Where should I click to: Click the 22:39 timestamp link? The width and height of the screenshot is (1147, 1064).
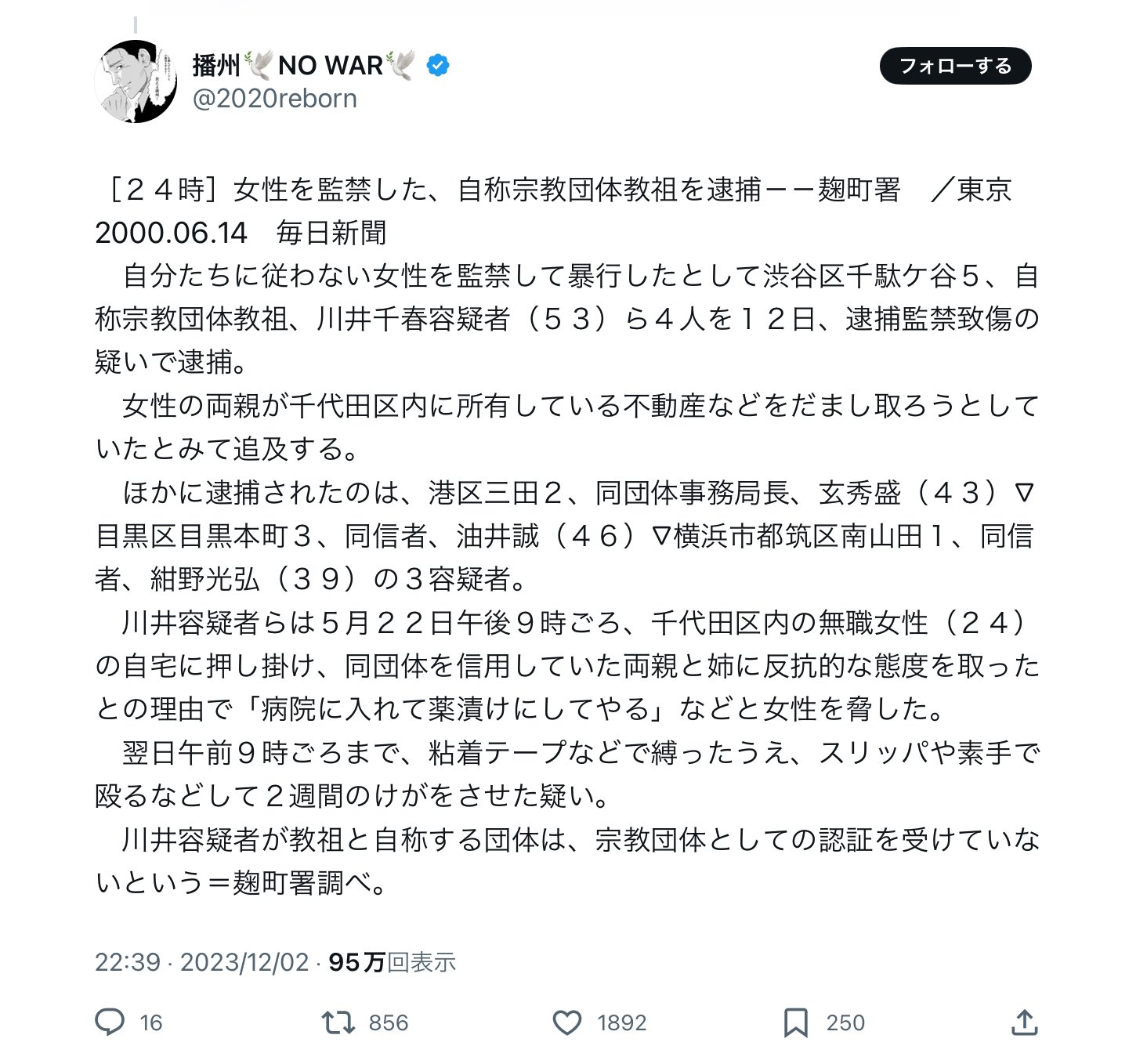(x=127, y=962)
